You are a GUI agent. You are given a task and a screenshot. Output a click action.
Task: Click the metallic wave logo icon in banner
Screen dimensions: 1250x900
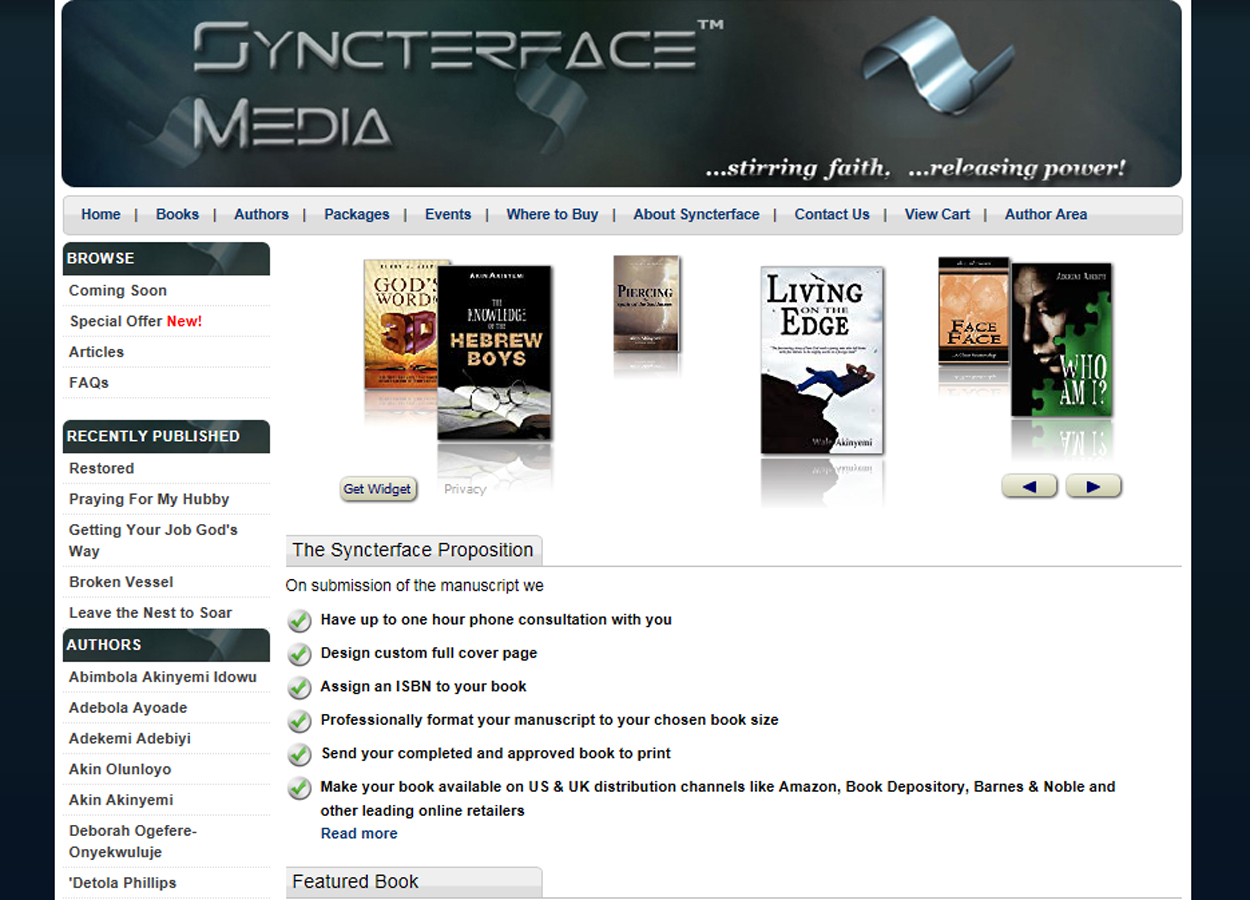pos(937,65)
